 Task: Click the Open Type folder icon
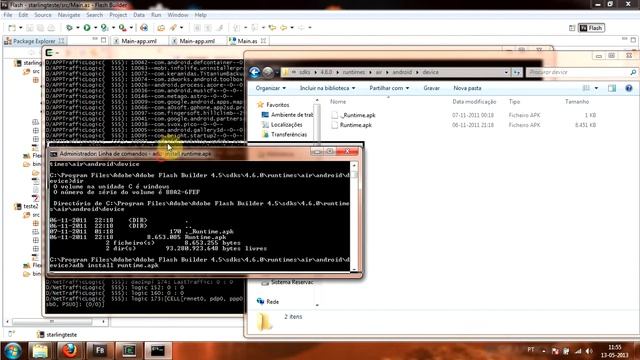pyautogui.click(x=161, y=28)
